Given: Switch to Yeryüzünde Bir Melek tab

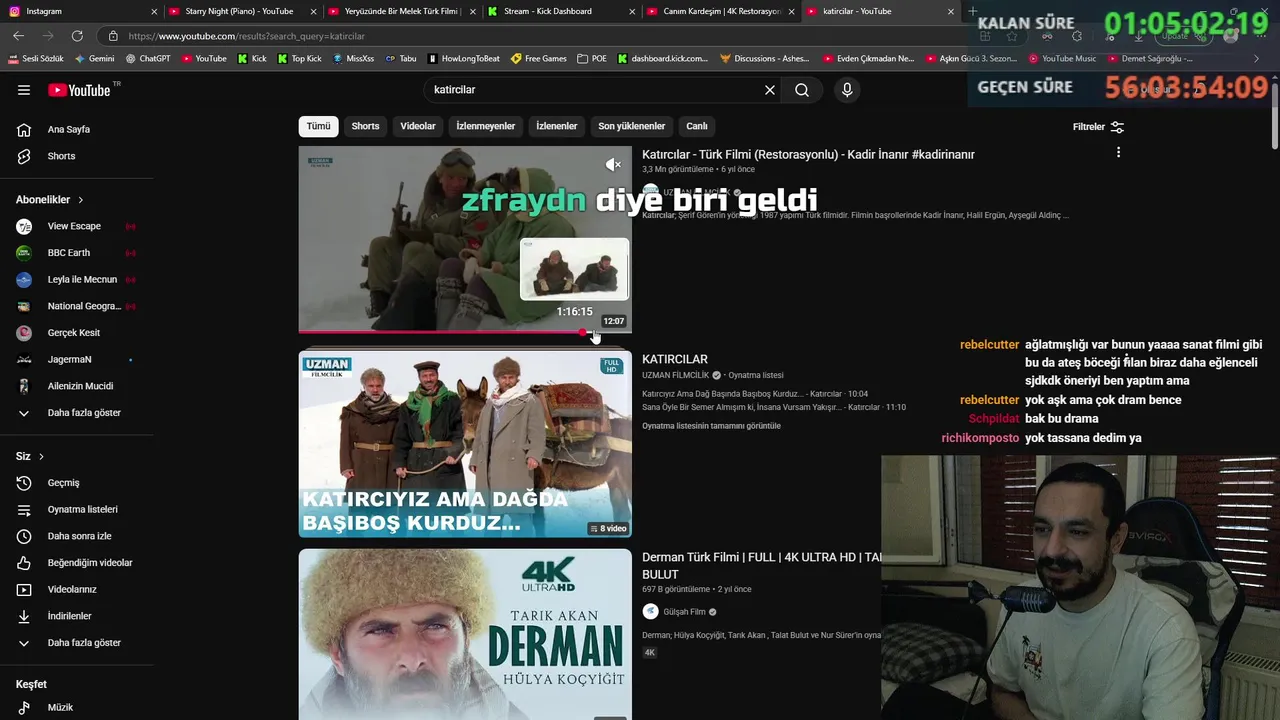Looking at the screenshot, I should pyautogui.click(x=400, y=11).
